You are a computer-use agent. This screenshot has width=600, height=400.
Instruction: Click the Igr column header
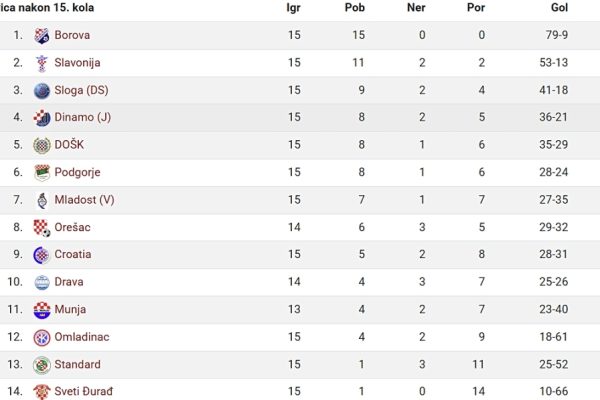pos(293,8)
